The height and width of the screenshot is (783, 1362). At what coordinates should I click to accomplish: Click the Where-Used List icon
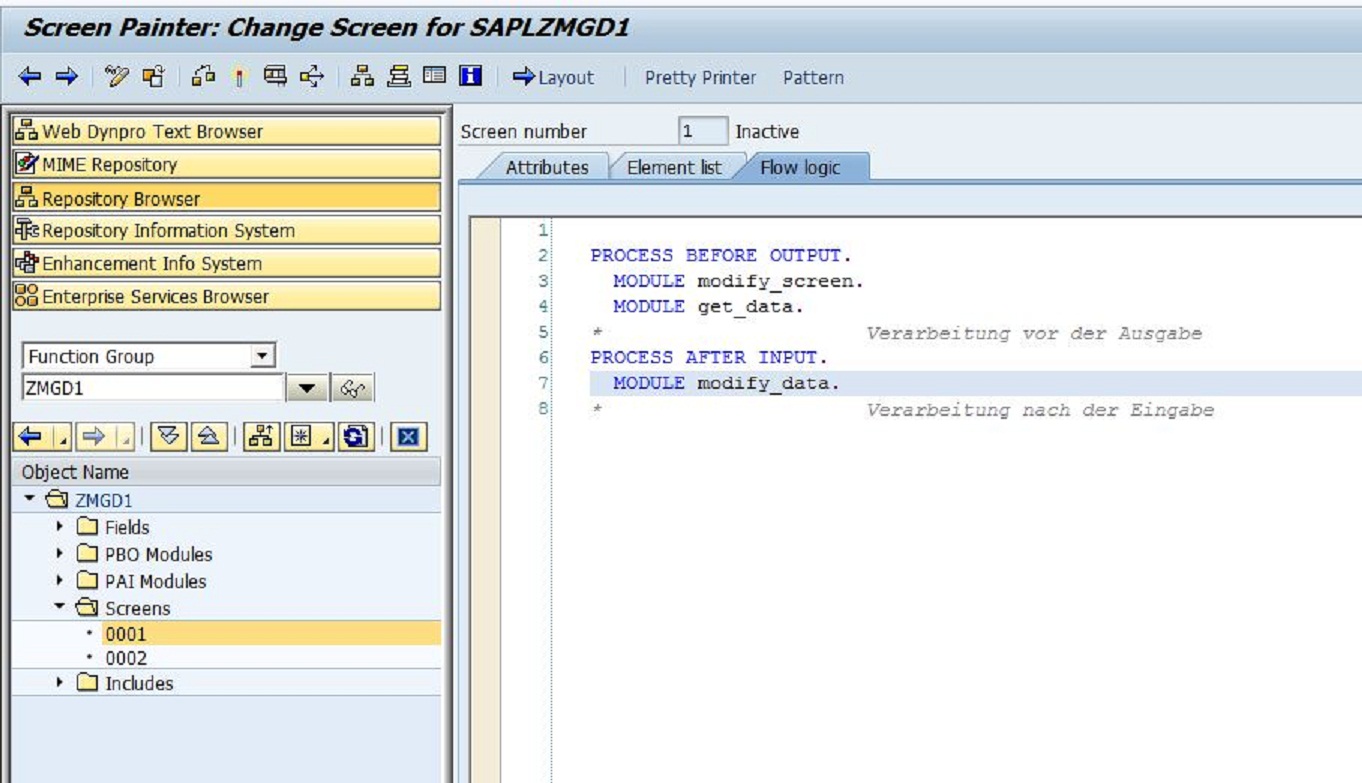(312, 76)
